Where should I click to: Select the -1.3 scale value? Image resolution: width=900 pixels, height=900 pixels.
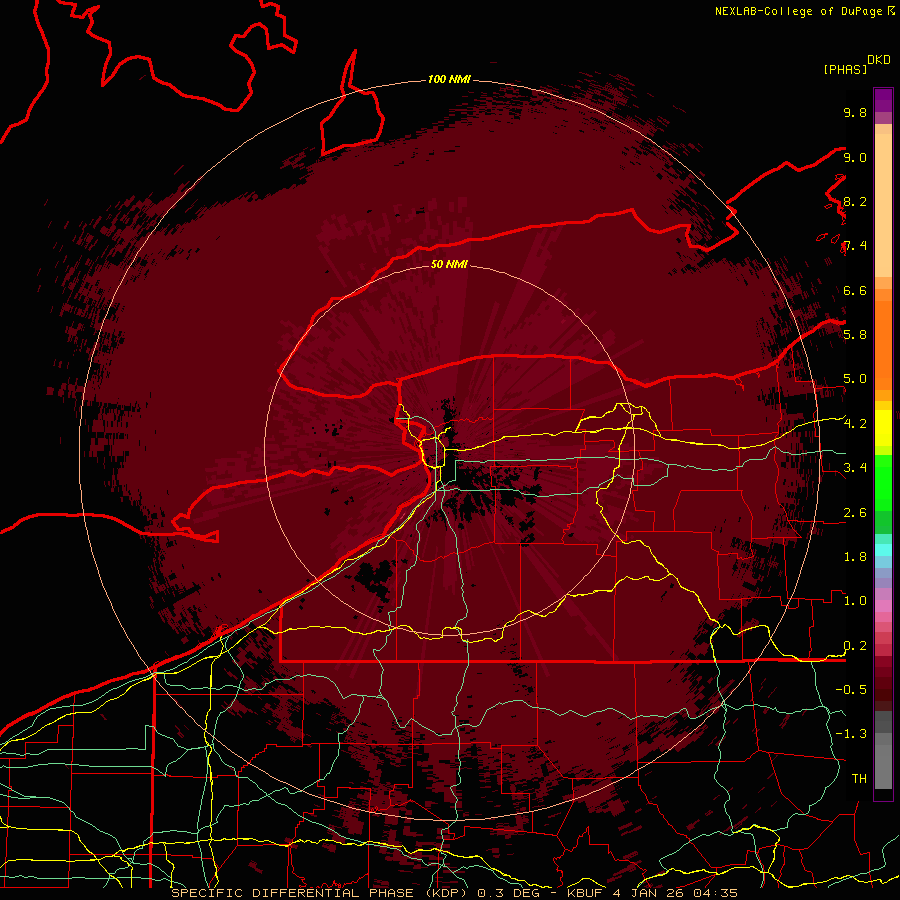(851, 734)
